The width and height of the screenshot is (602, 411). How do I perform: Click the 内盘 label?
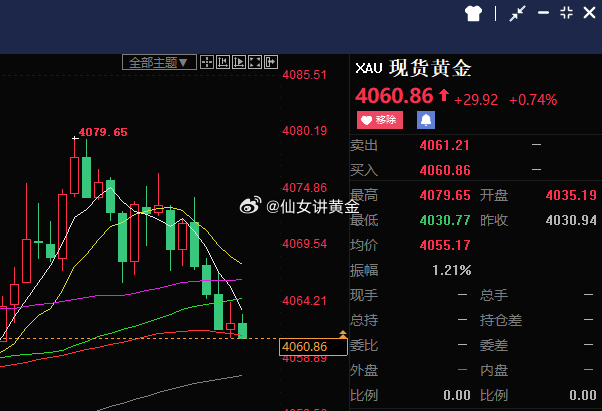(494, 370)
